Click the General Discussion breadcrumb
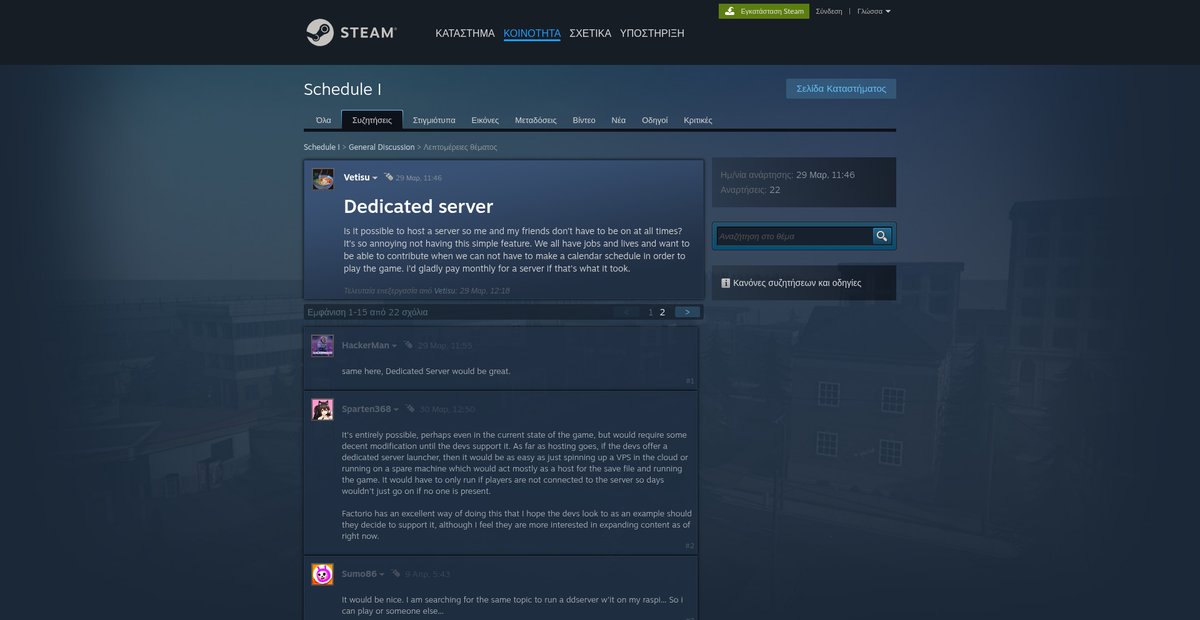1200x620 pixels. [x=381, y=147]
